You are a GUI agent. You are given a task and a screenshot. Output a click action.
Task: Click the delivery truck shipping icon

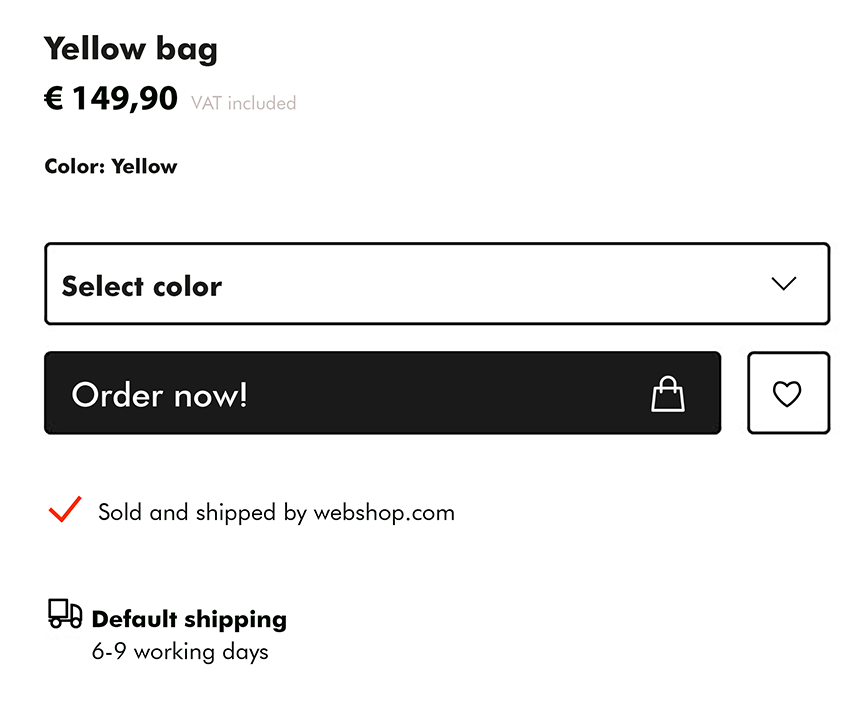[65, 613]
